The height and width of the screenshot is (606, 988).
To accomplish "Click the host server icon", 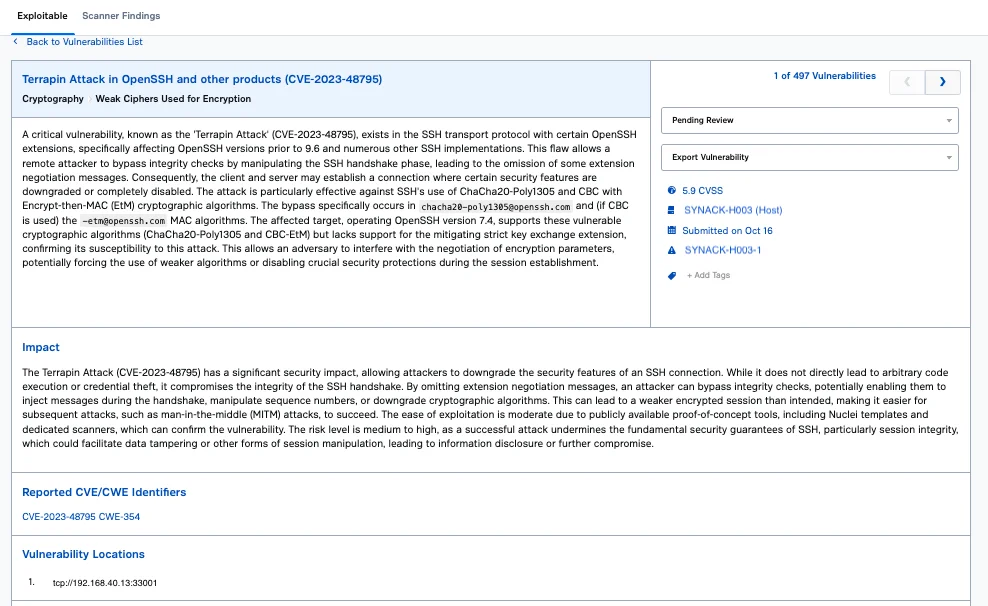I will [671, 210].
